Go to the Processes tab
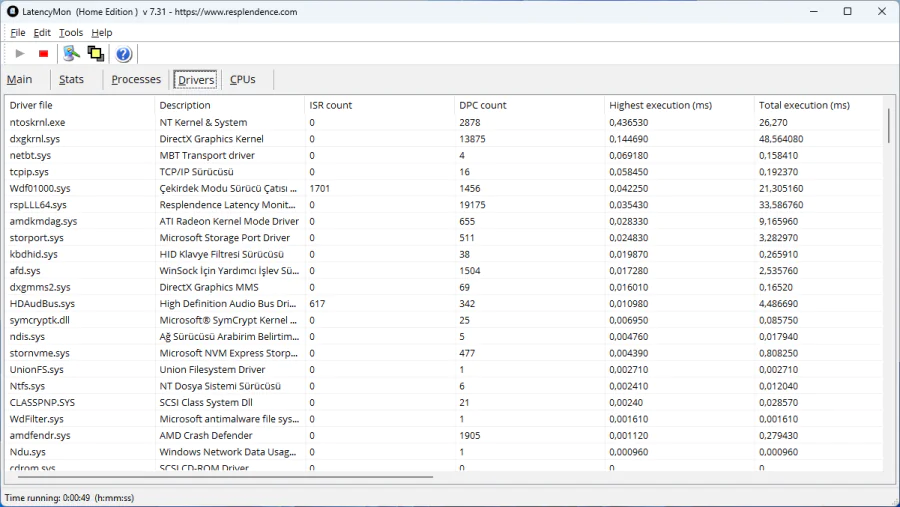This screenshot has height=507, width=900. [136, 80]
